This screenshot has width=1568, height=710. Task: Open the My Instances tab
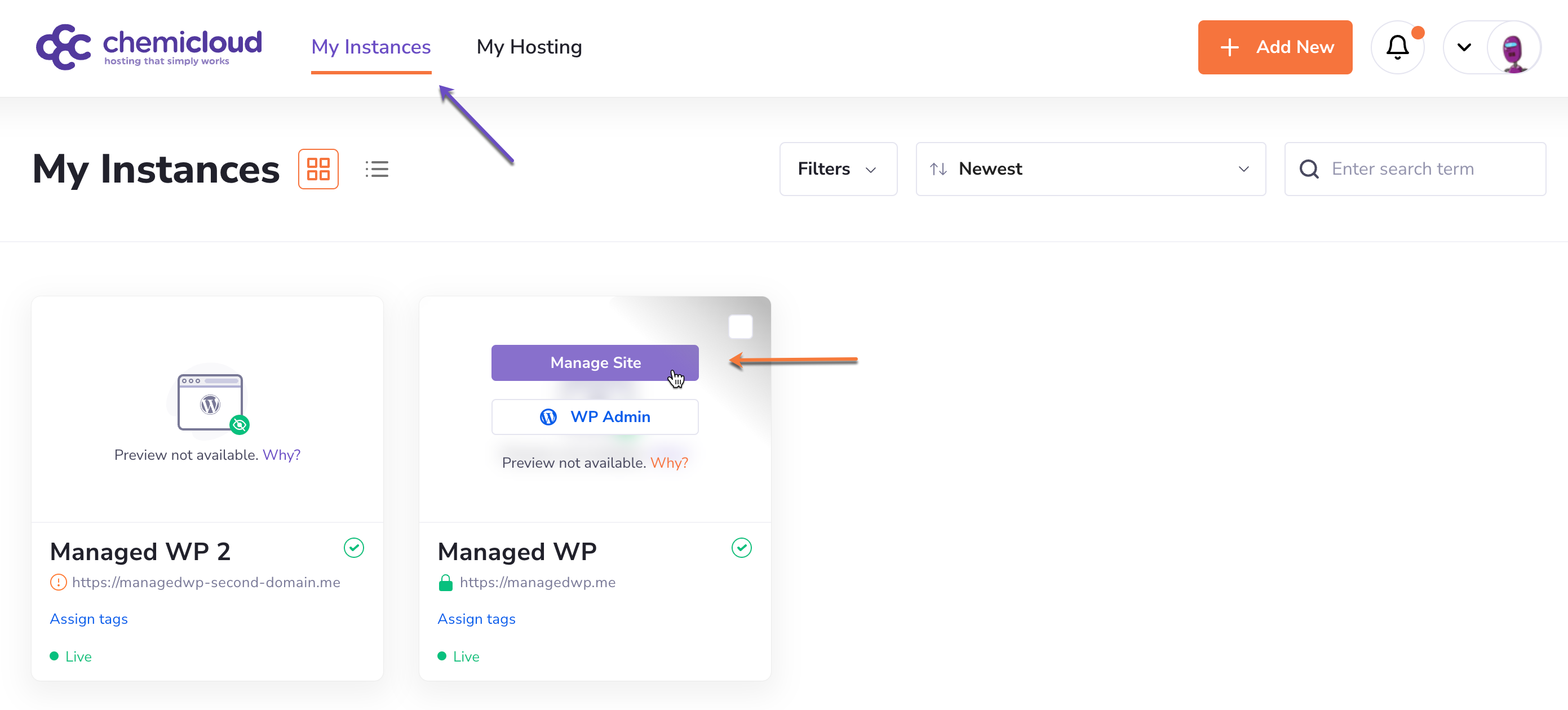(x=371, y=47)
